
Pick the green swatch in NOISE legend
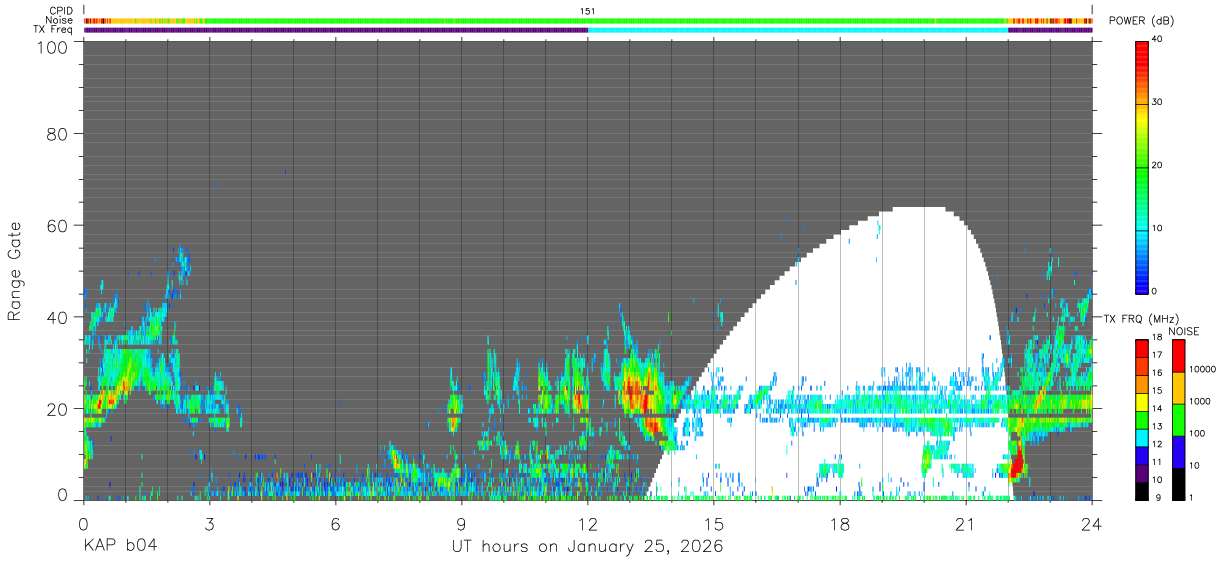1179,420
